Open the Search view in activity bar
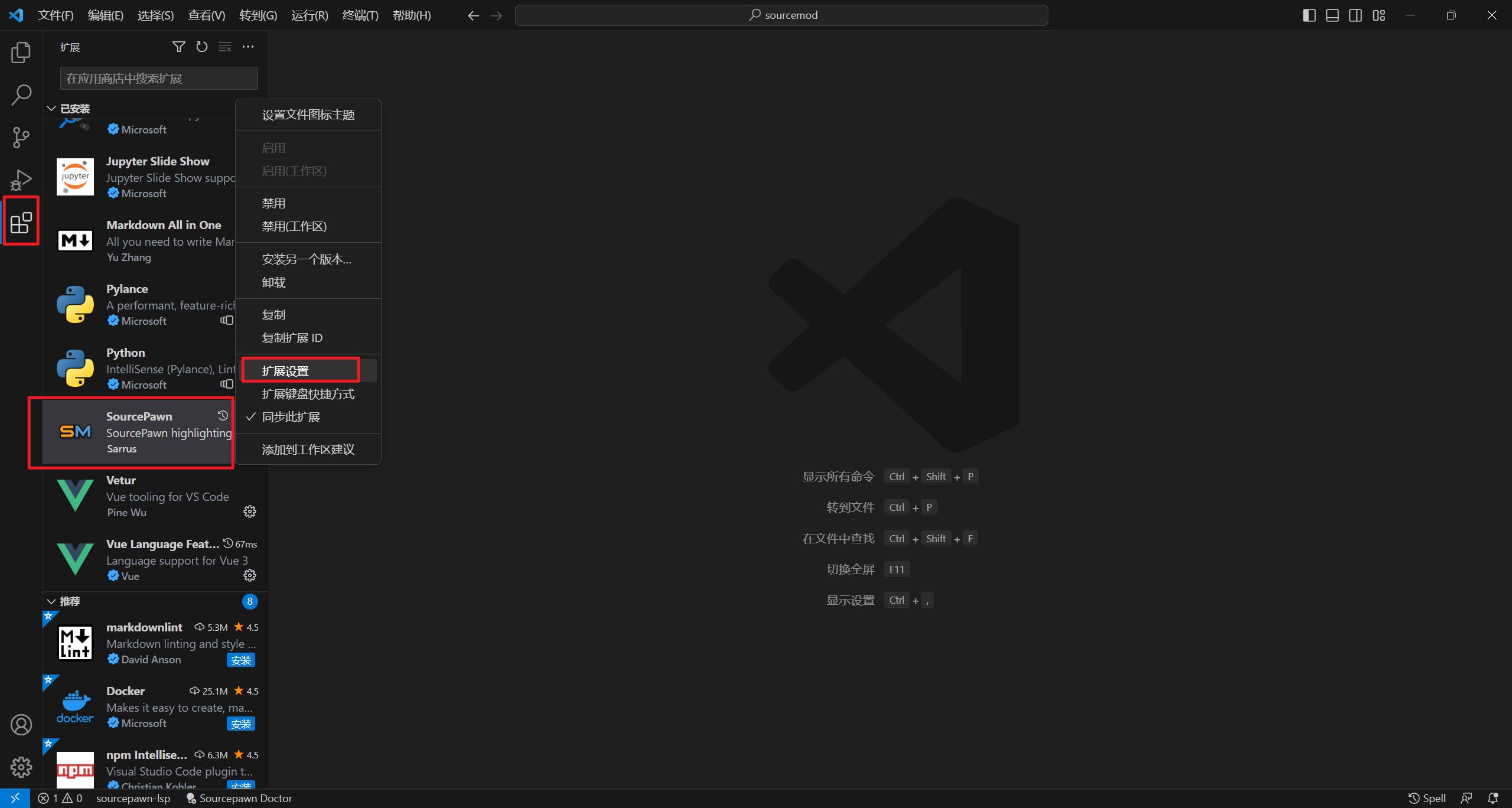Screen dimensions: 1512x808 click(x=21, y=95)
